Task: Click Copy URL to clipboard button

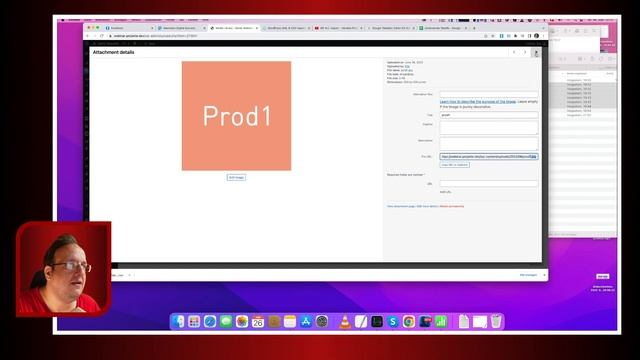Action: 454,165
